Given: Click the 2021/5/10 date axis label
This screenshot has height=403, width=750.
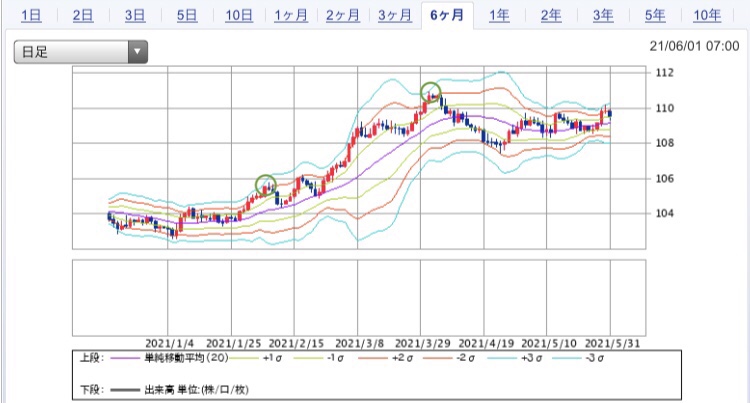Looking at the screenshot, I should [x=549, y=343].
